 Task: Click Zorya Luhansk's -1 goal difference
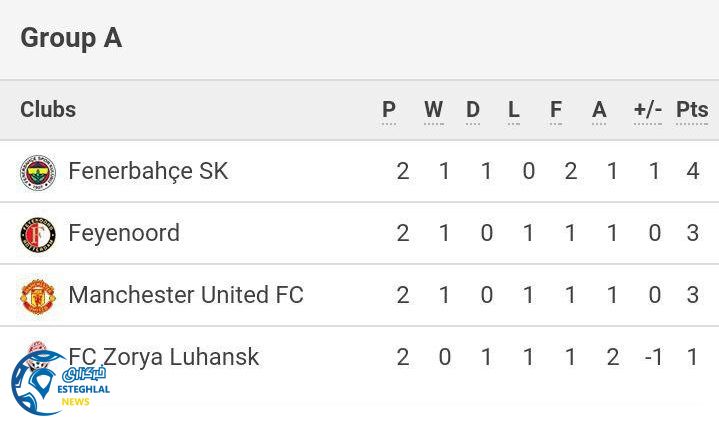[654, 357]
